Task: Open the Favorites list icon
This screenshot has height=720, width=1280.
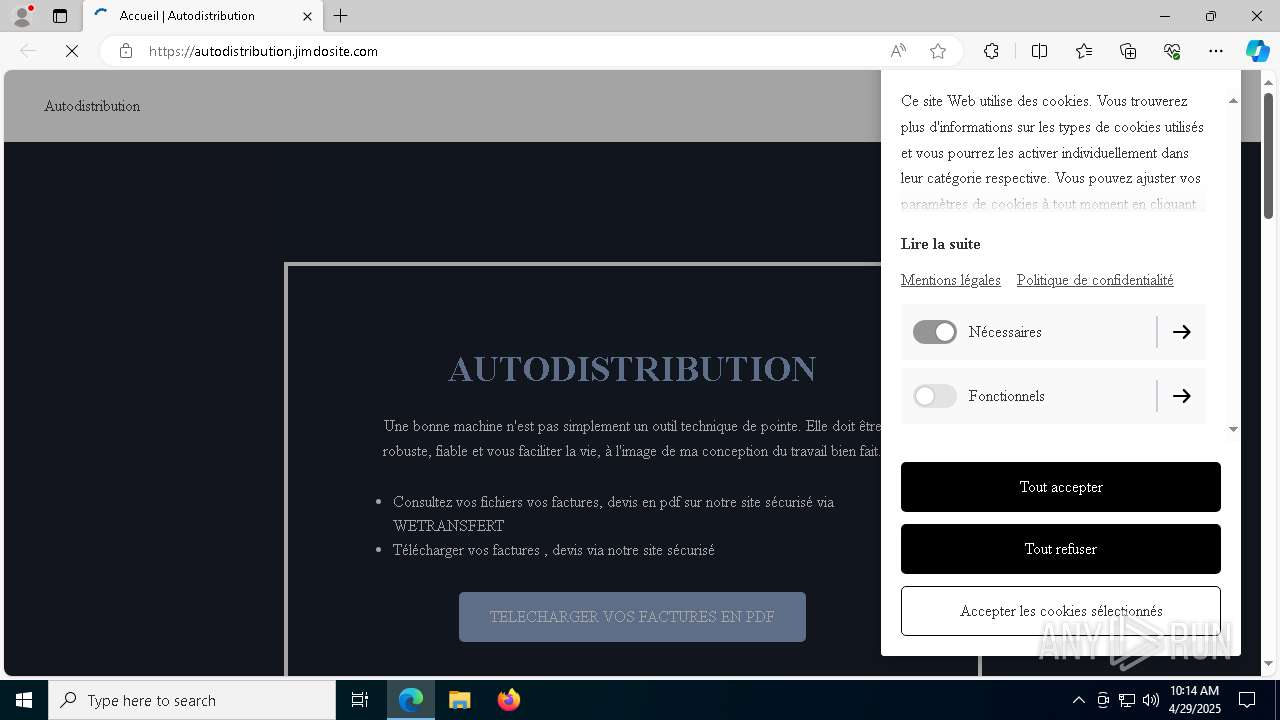Action: (1084, 51)
